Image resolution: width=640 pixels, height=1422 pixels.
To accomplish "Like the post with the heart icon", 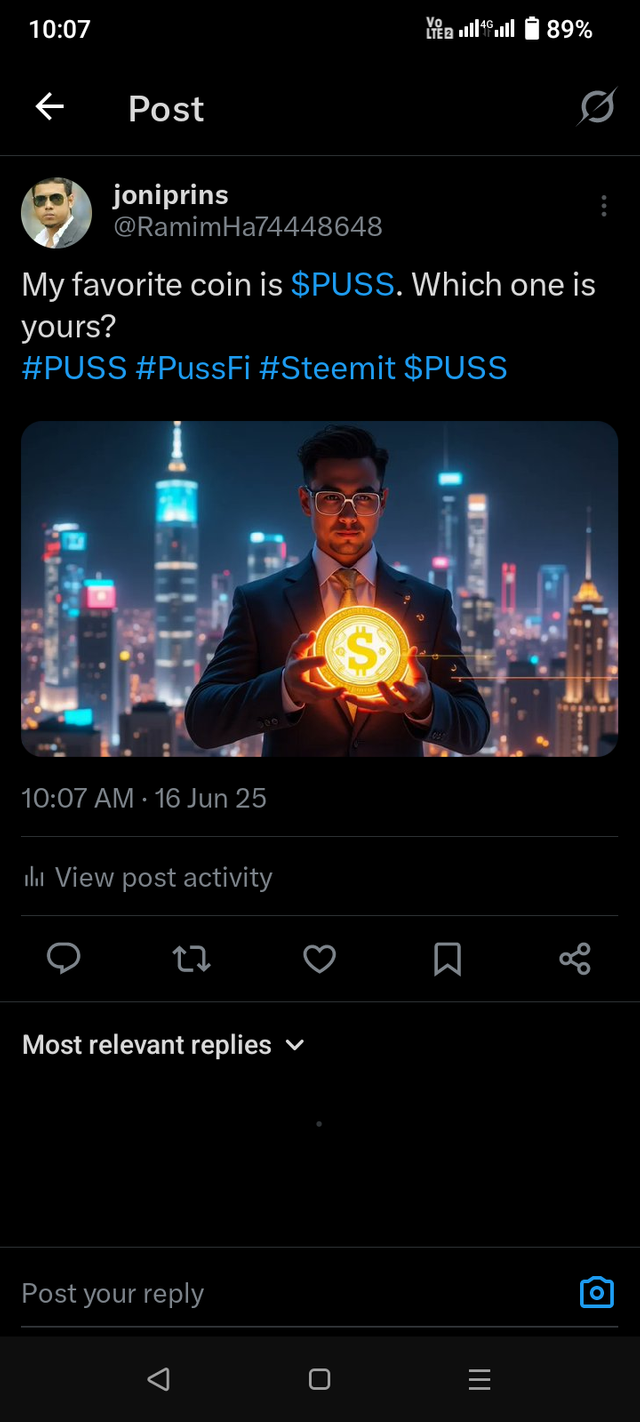I will (319, 960).
